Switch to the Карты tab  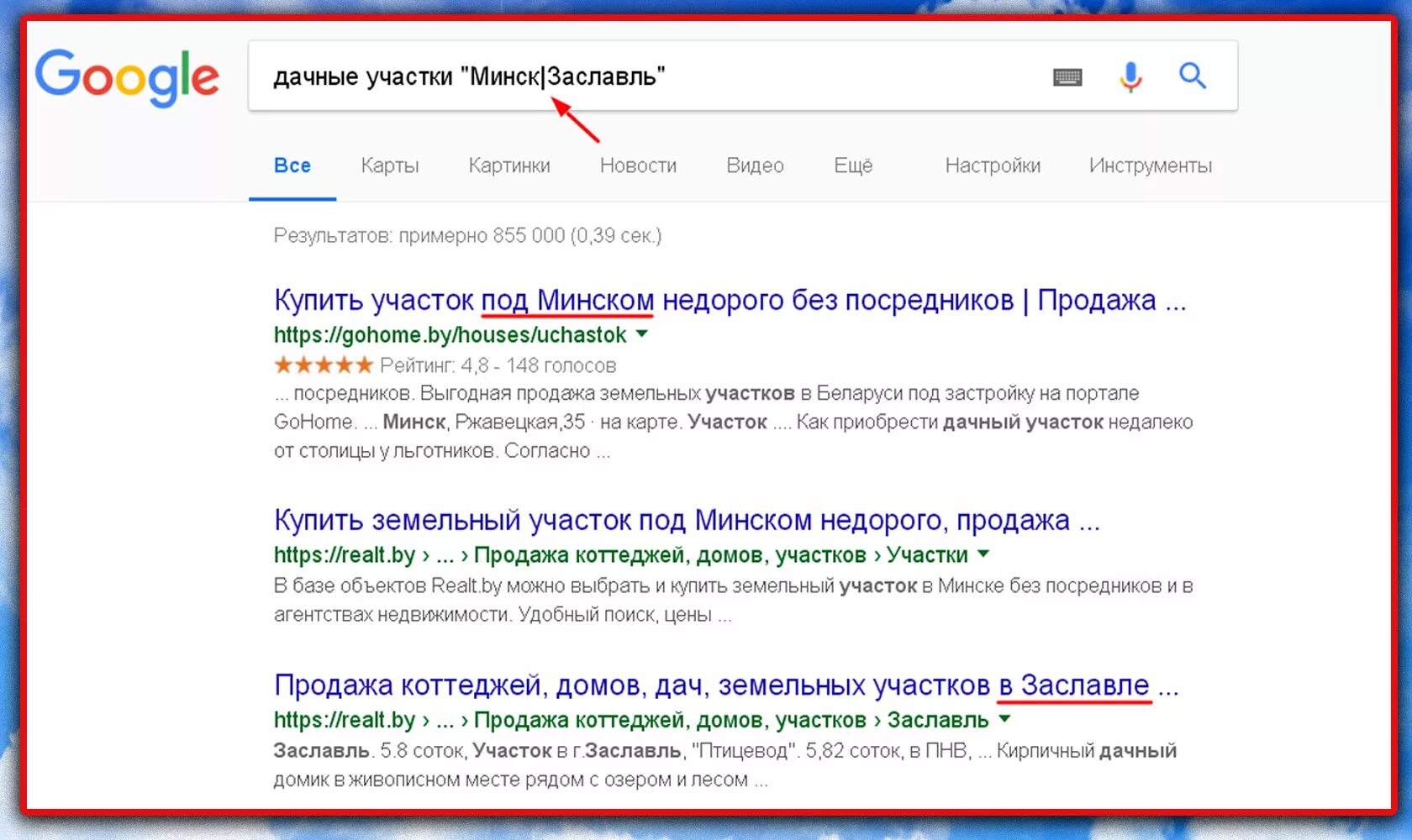coord(390,165)
